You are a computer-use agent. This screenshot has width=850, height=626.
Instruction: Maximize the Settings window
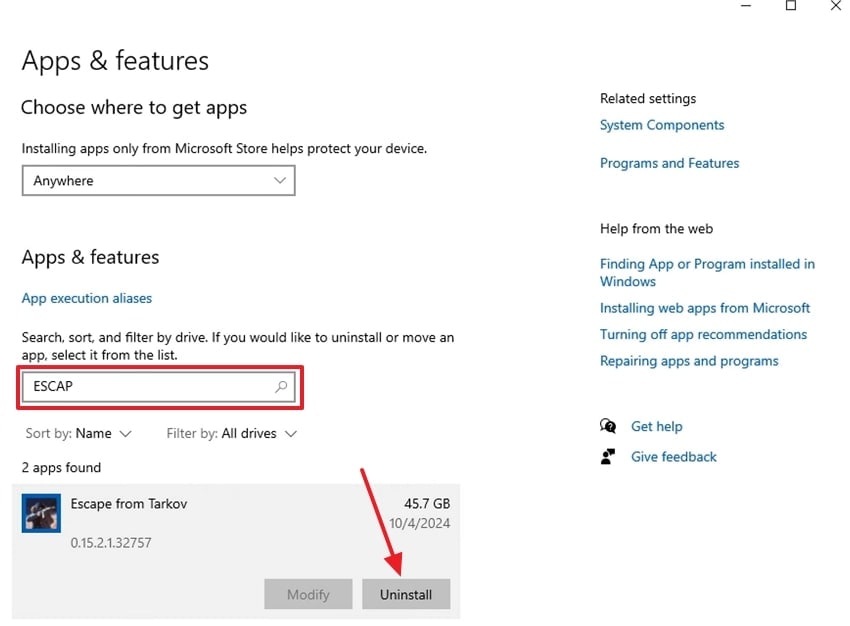pyautogui.click(x=791, y=6)
